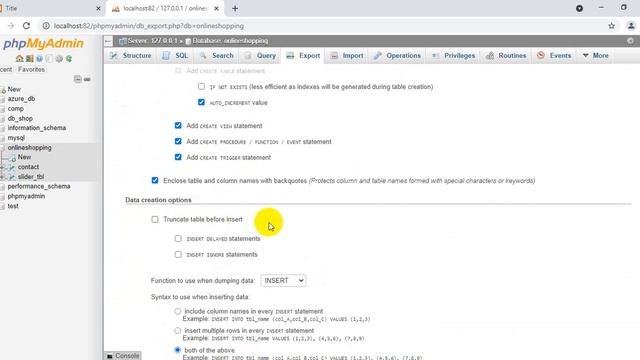Open the Structure tab
Image resolution: width=640 pixels, height=360 pixels.
click(131, 56)
